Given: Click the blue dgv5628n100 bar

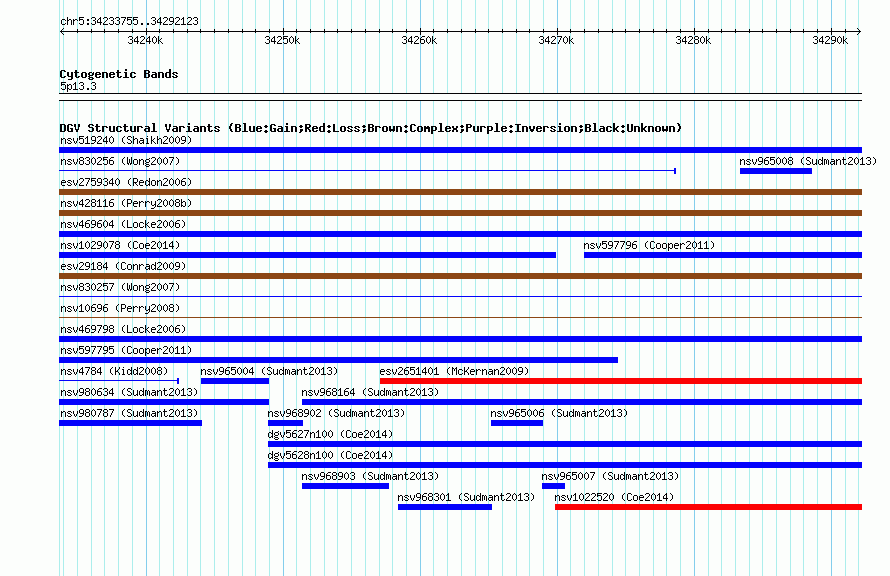Looking at the screenshot, I should tap(565, 465).
